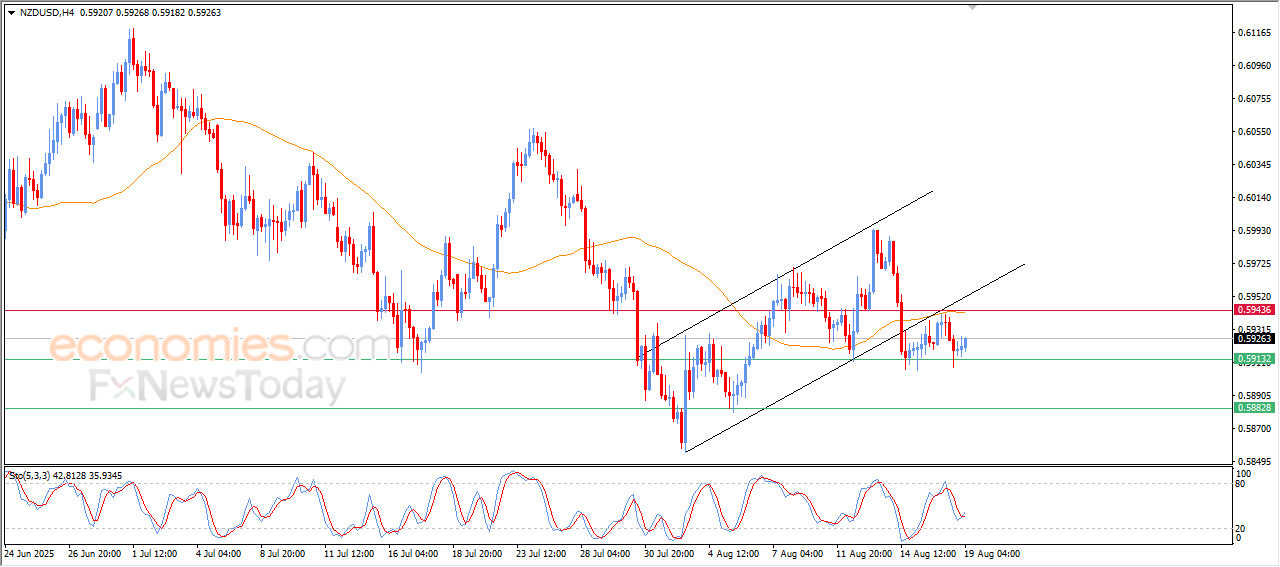Click the 16 Jul 04:00 time label
The height and width of the screenshot is (567, 1280).
tap(414, 553)
